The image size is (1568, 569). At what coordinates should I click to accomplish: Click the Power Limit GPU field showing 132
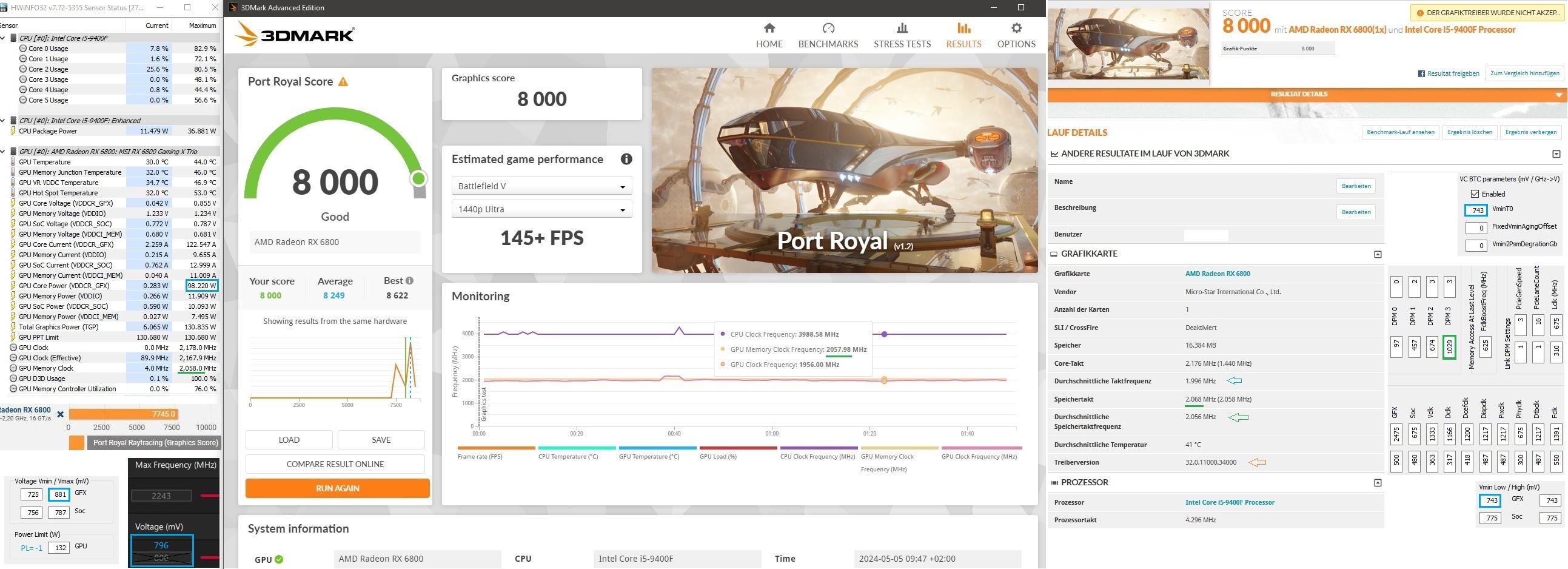(59, 548)
